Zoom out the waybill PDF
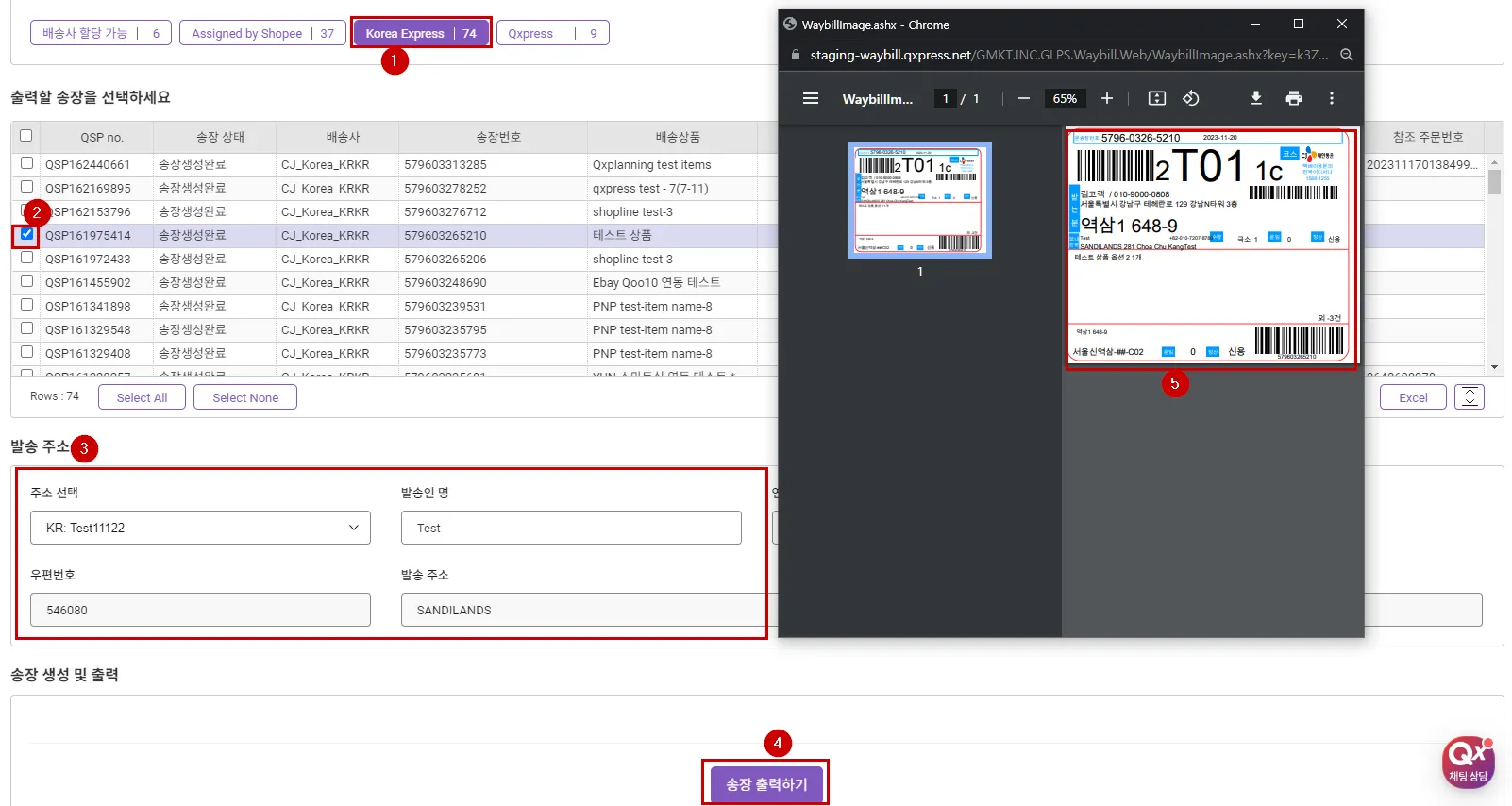Image resolution: width=1512 pixels, height=806 pixels. [x=1023, y=98]
